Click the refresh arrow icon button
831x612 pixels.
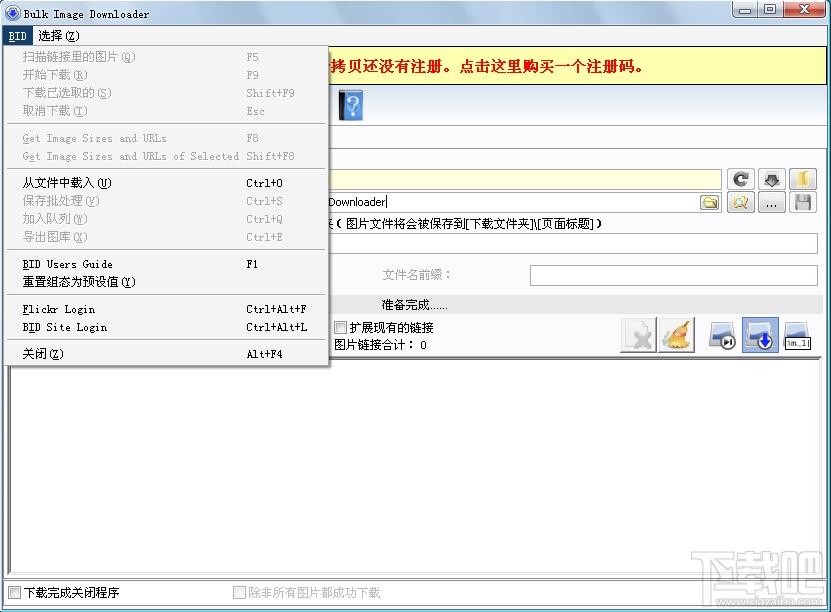[x=740, y=179]
